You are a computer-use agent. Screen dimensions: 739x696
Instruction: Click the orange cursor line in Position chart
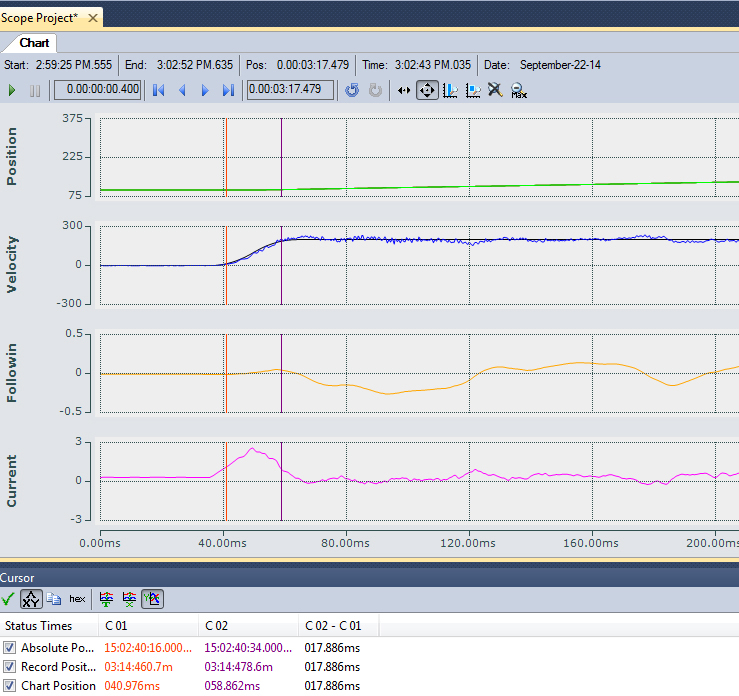point(226,157)
